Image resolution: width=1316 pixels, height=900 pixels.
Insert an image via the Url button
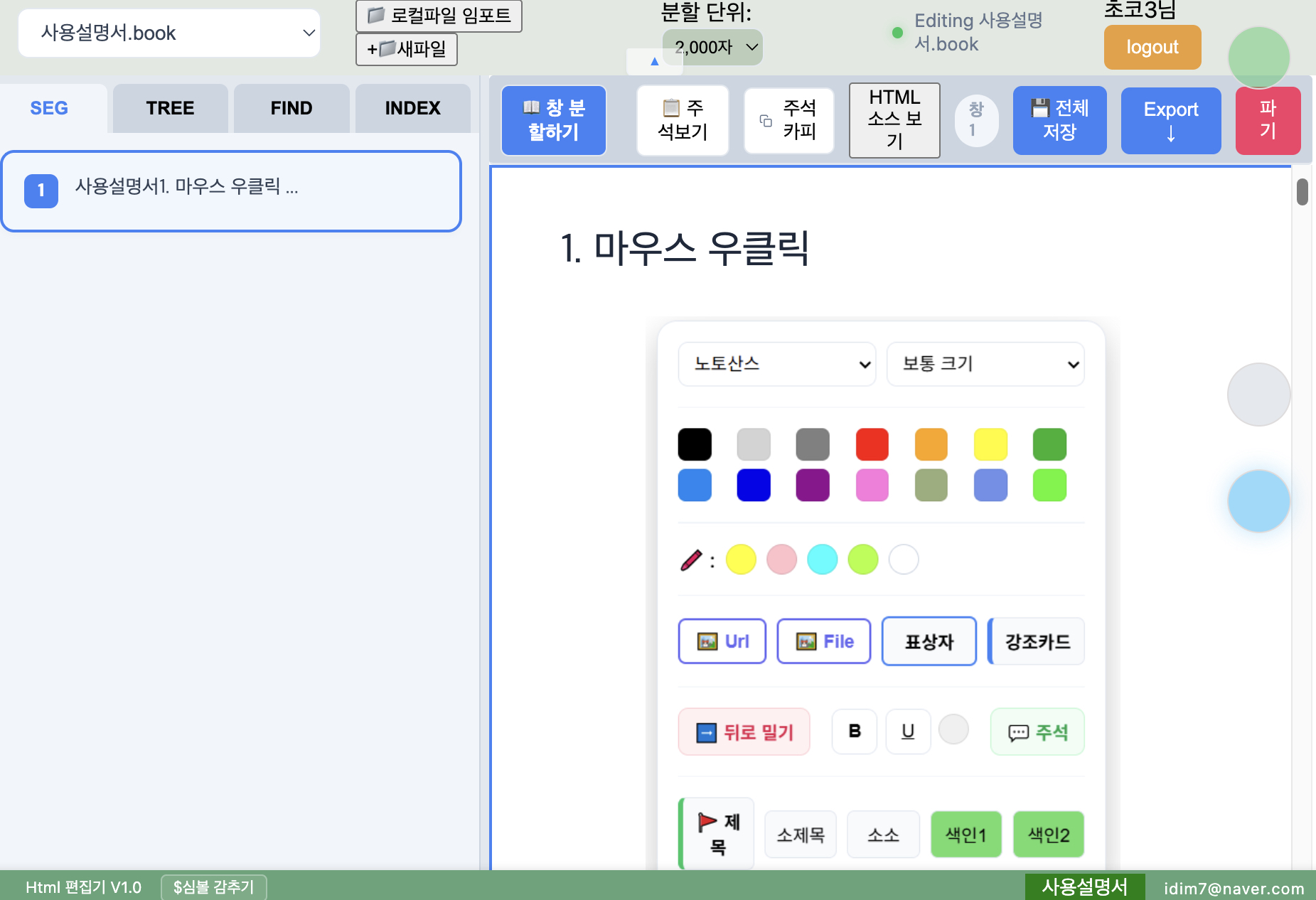722,641
